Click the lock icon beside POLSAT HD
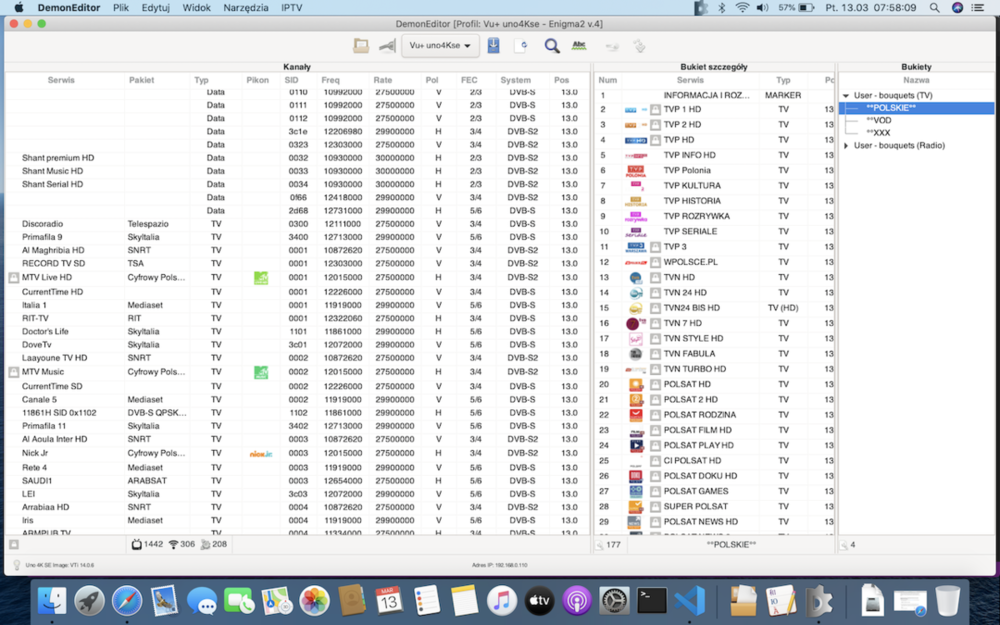The height and width of the screenshot is (625, 1000). pos(656,384)
